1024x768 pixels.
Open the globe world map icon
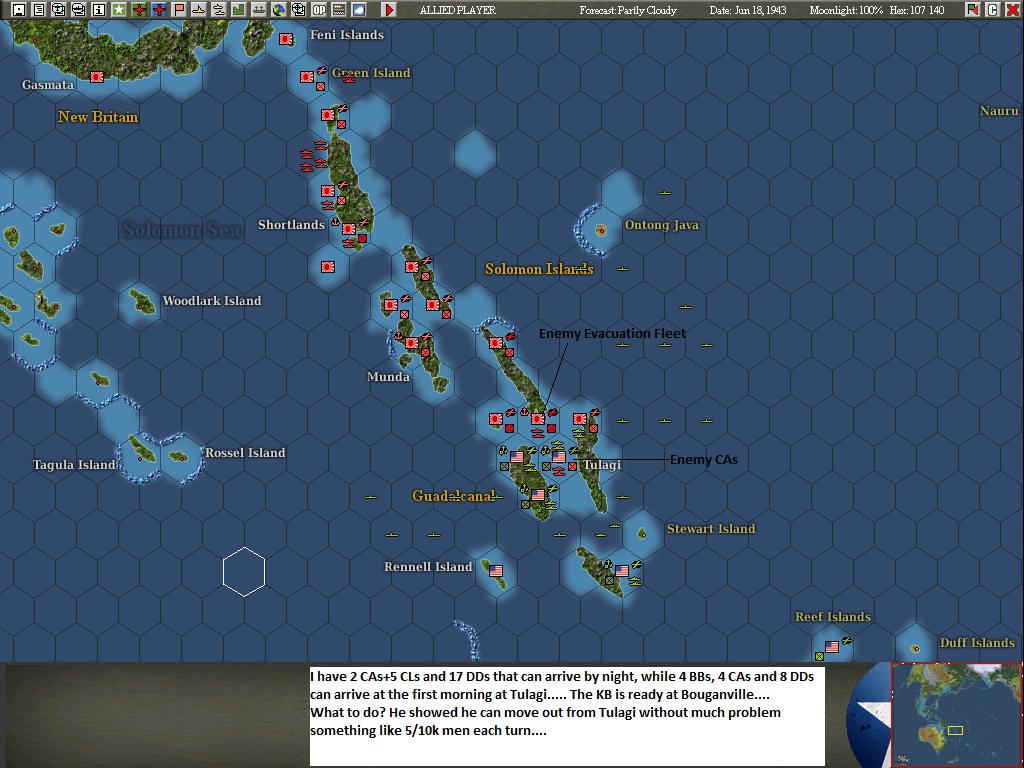pyautogui.click(x=279, y=9)
